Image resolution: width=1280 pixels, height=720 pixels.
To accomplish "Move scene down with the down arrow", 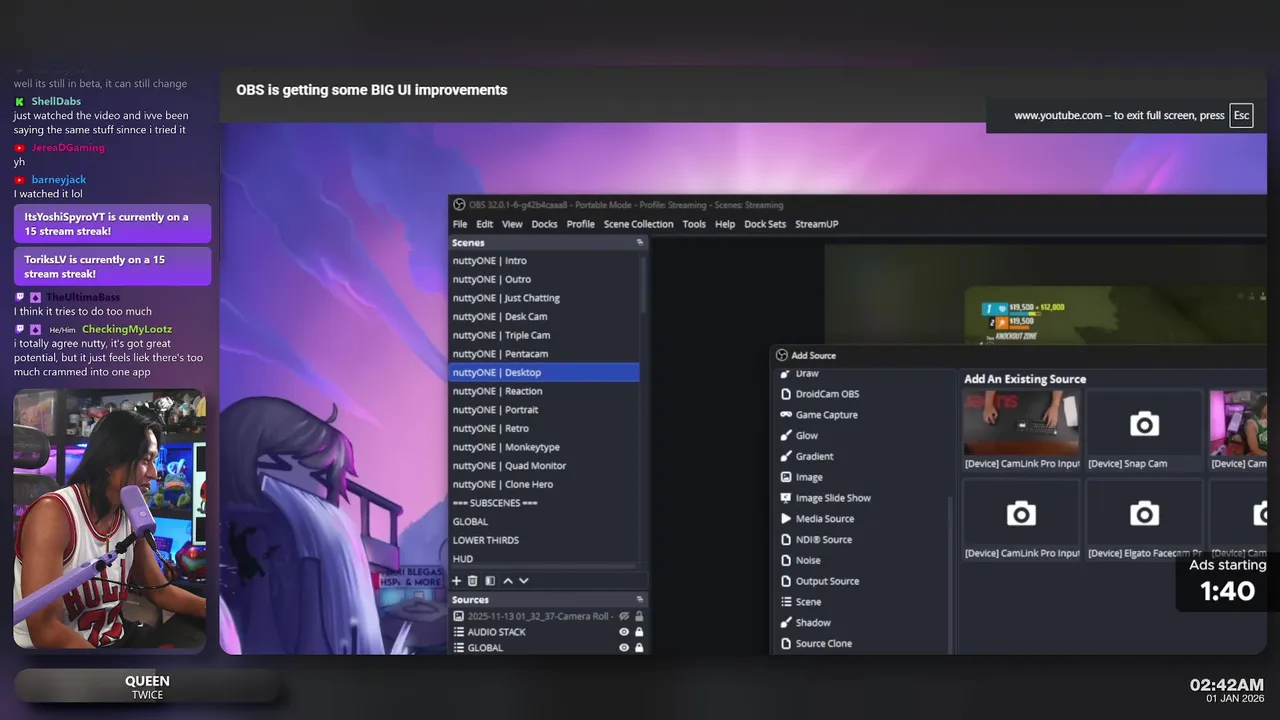I will [523, 581].
